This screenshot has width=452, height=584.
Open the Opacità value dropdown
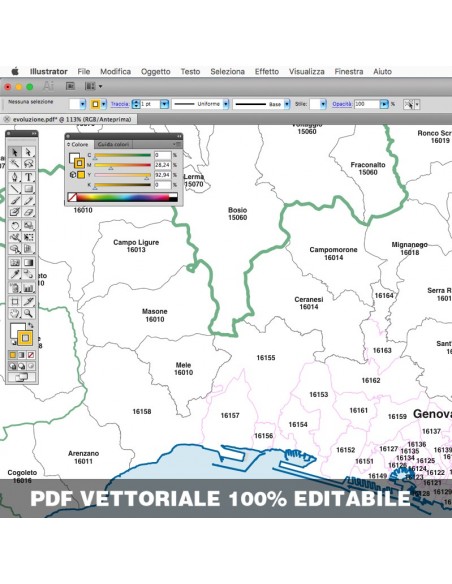(x=384, y=104)
